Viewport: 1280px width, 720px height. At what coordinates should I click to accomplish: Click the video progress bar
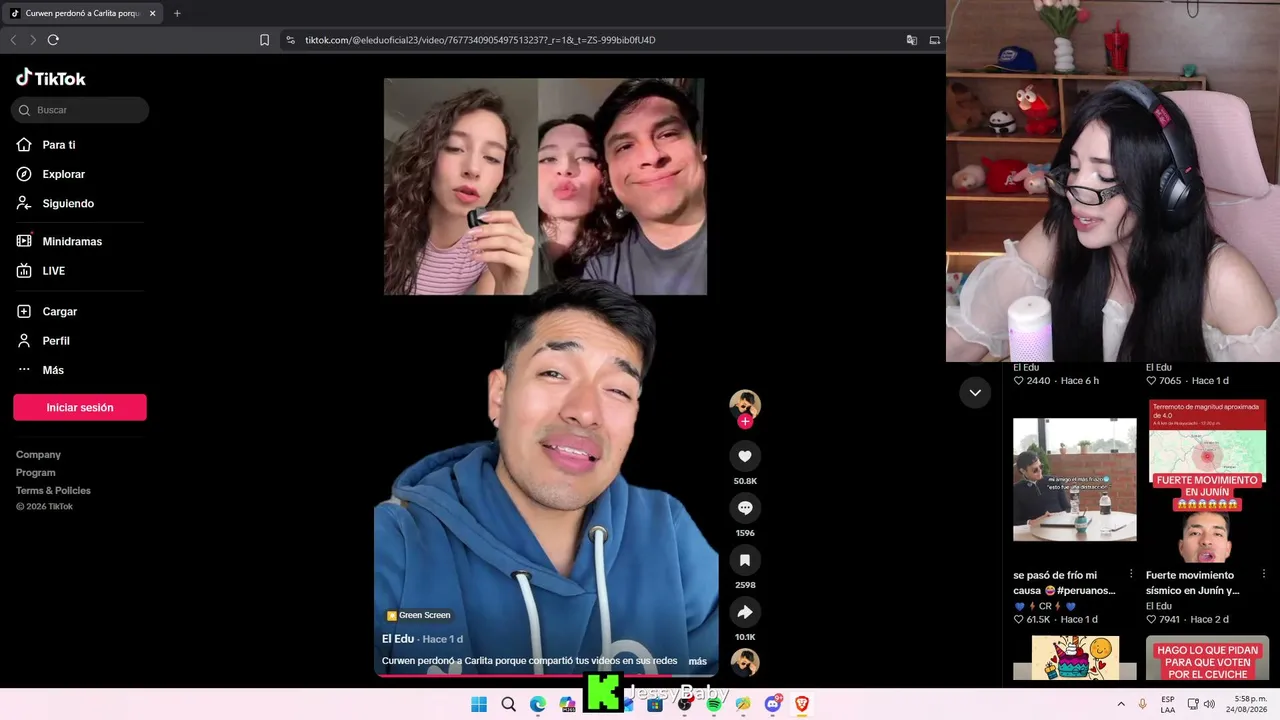[x=546, y=675]
